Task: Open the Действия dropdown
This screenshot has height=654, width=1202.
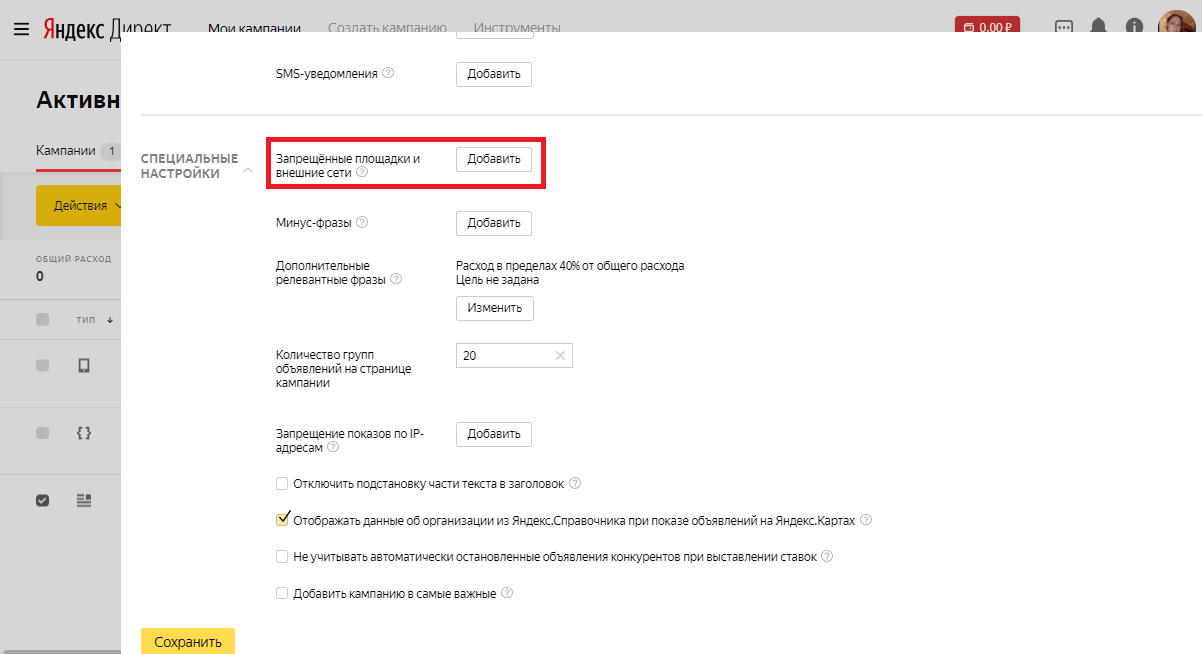Action: tap(80, 205)
